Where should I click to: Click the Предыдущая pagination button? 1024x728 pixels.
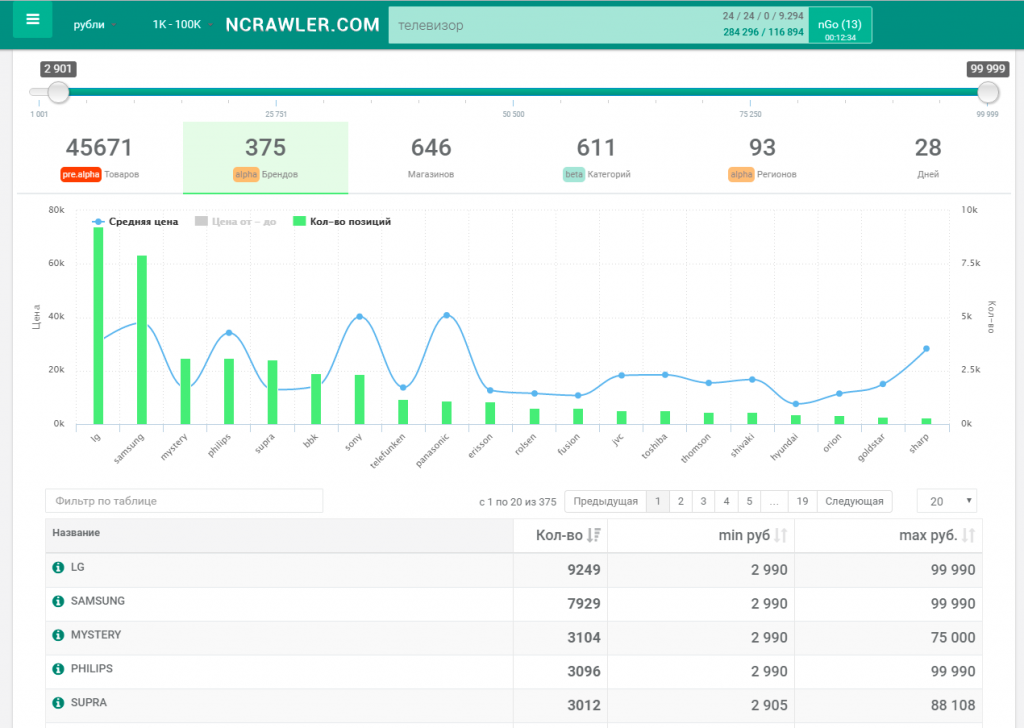click(605, 501)
